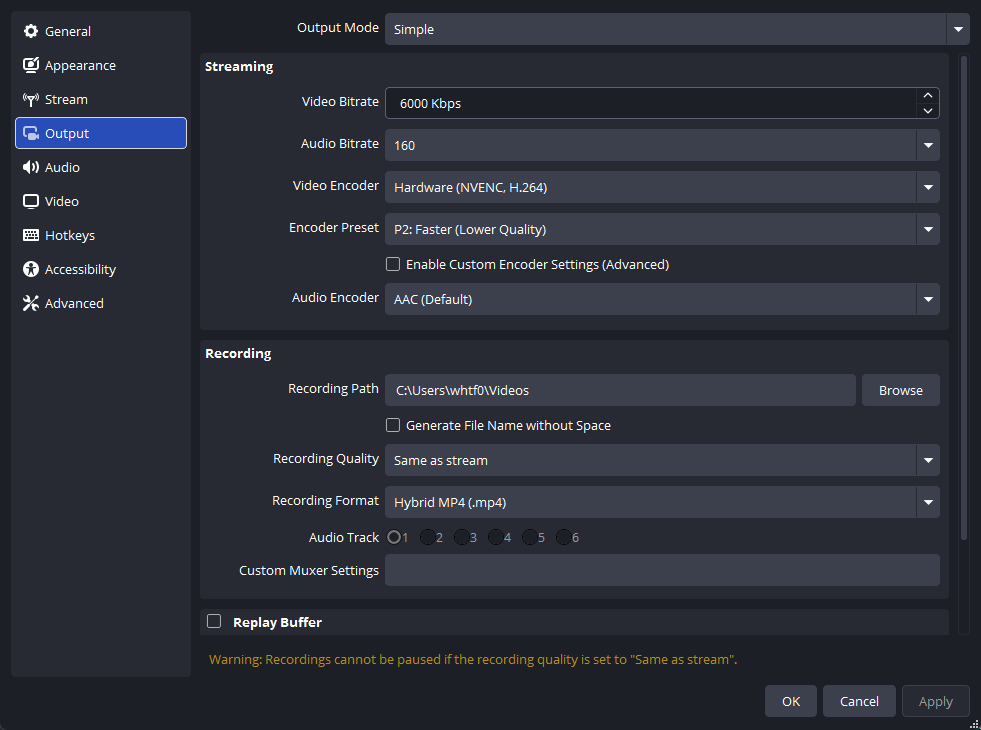Screen dimensions: 981x730
Task: Check Generate File Name without Space
Action: (393, 425)
